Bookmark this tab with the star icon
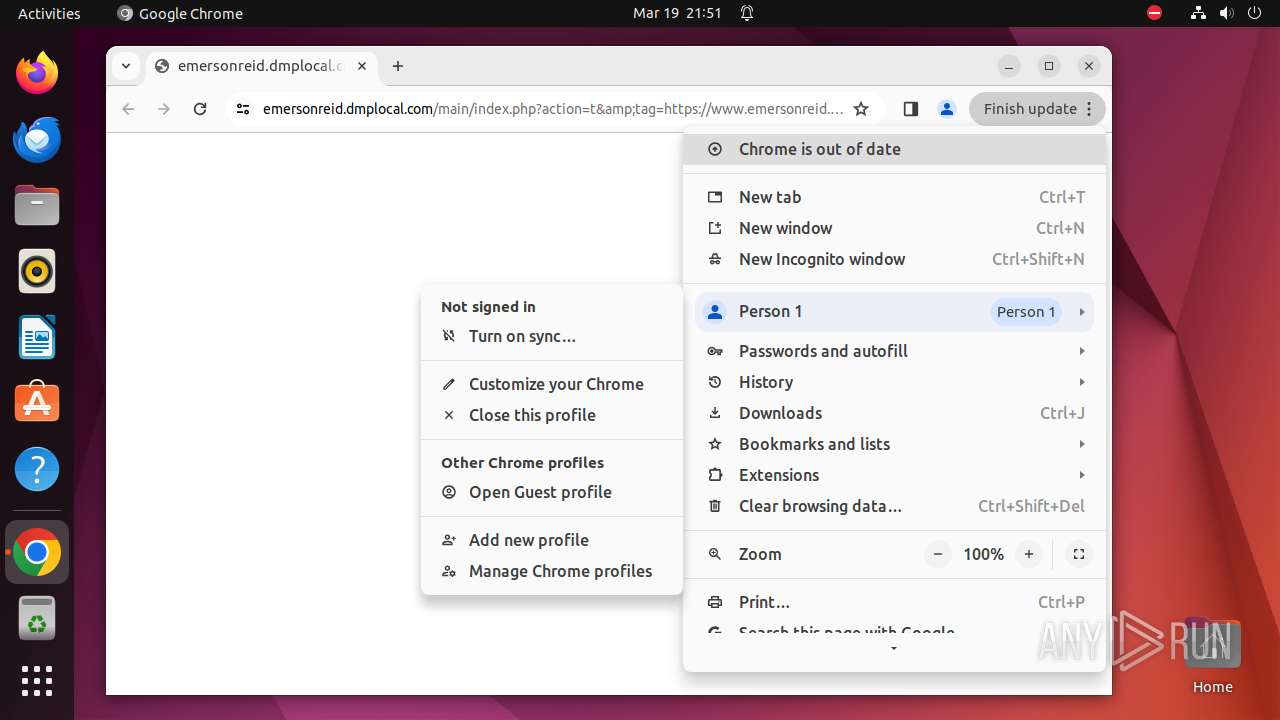 click(861, 109)
